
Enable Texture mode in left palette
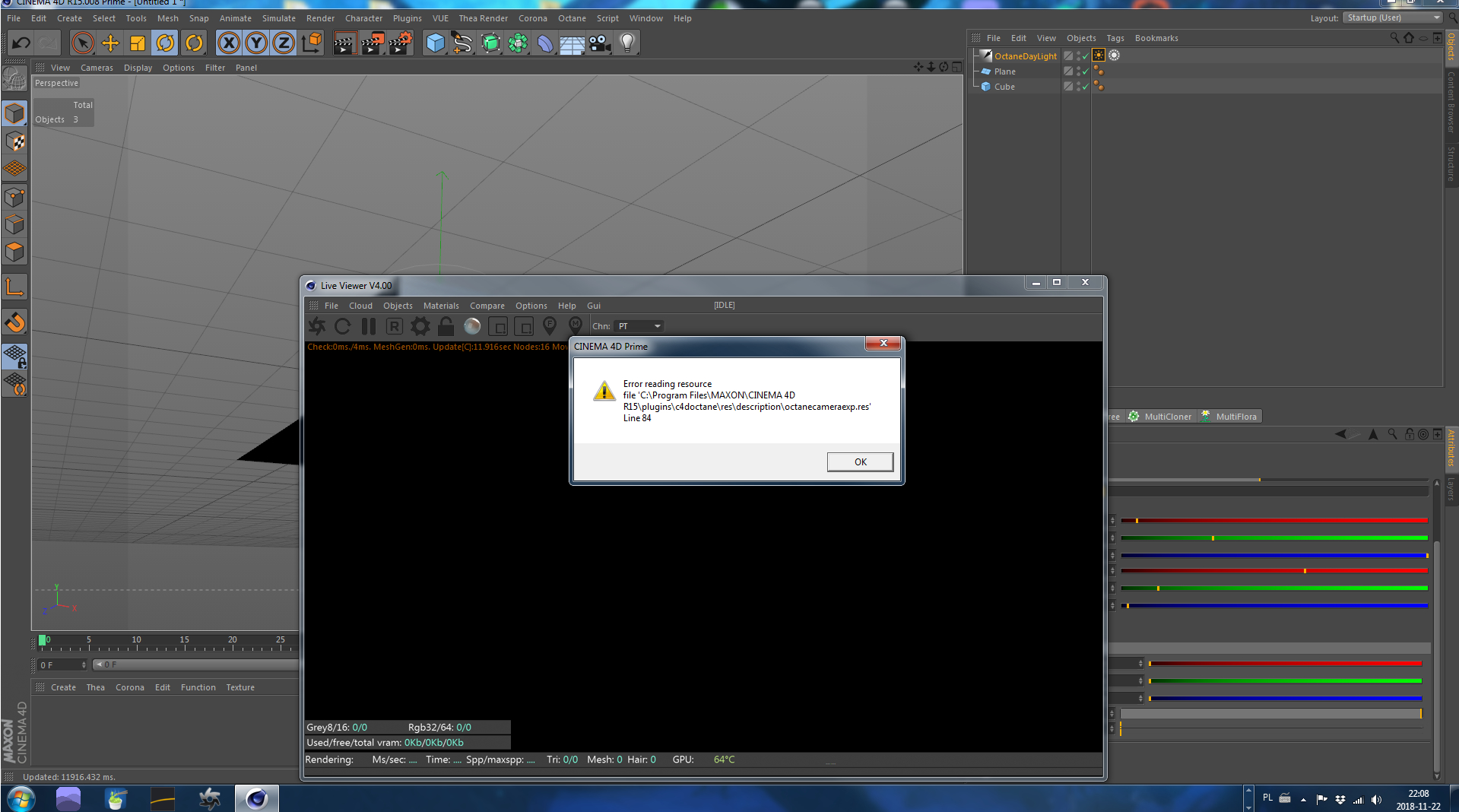[x=15, y=141]
